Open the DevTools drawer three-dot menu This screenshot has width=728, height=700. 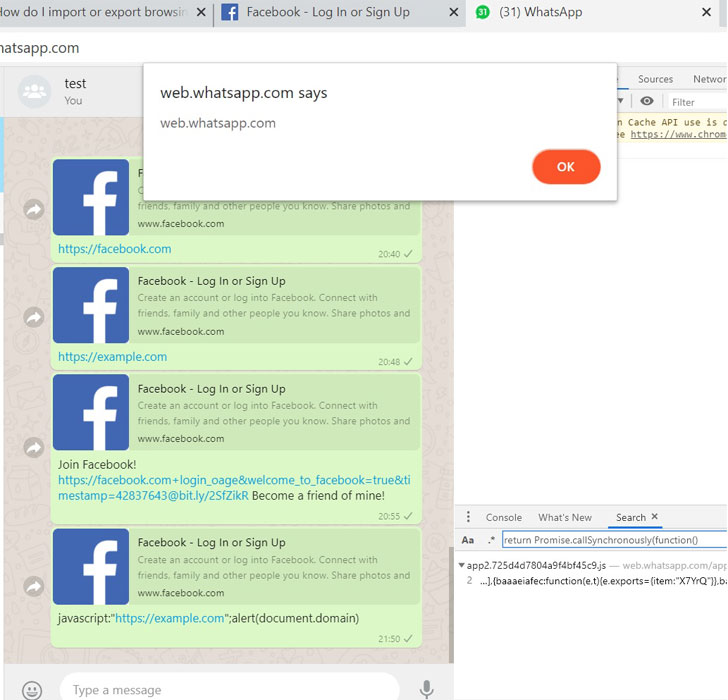pos(468,517)
